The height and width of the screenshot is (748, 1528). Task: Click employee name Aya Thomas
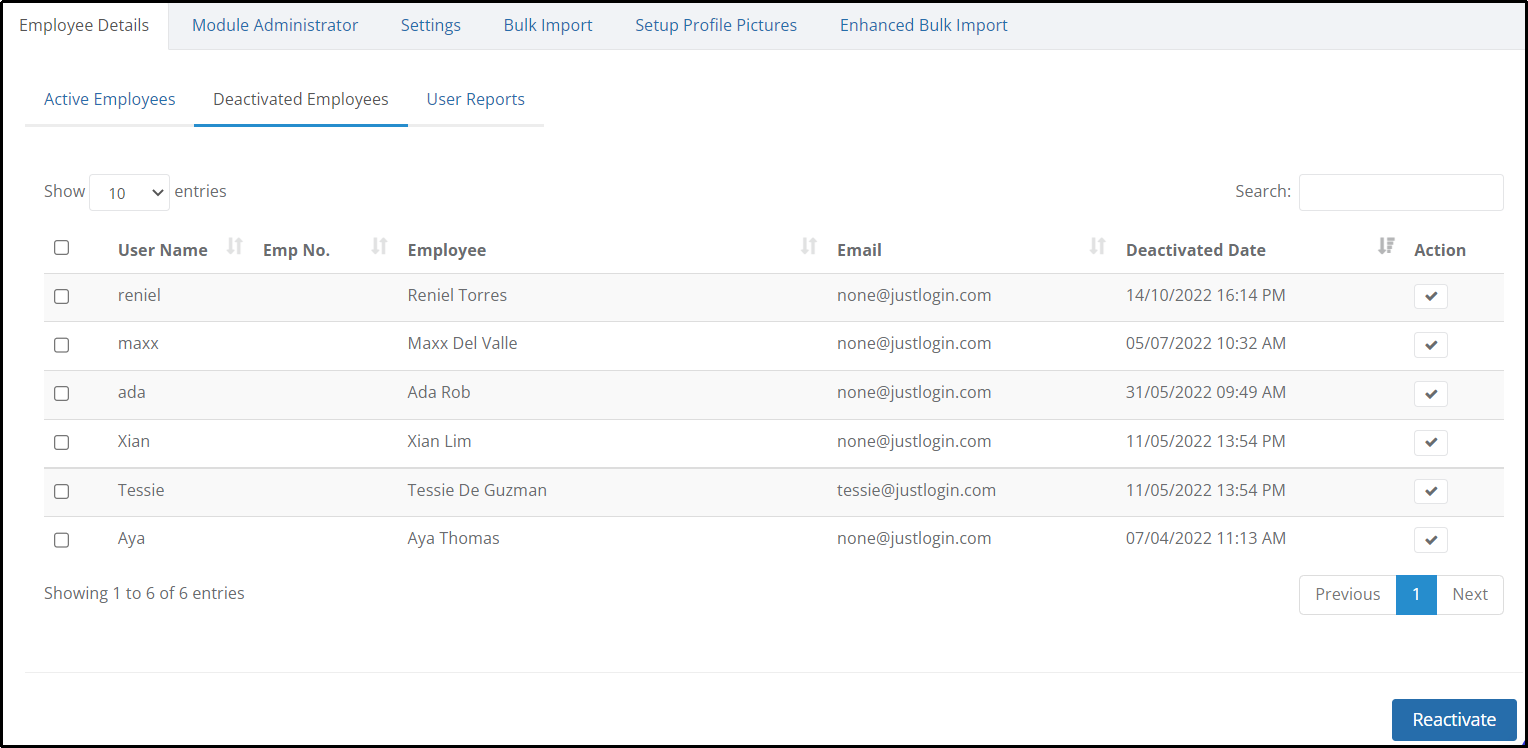pyautogui.click(x=453, y=538)
